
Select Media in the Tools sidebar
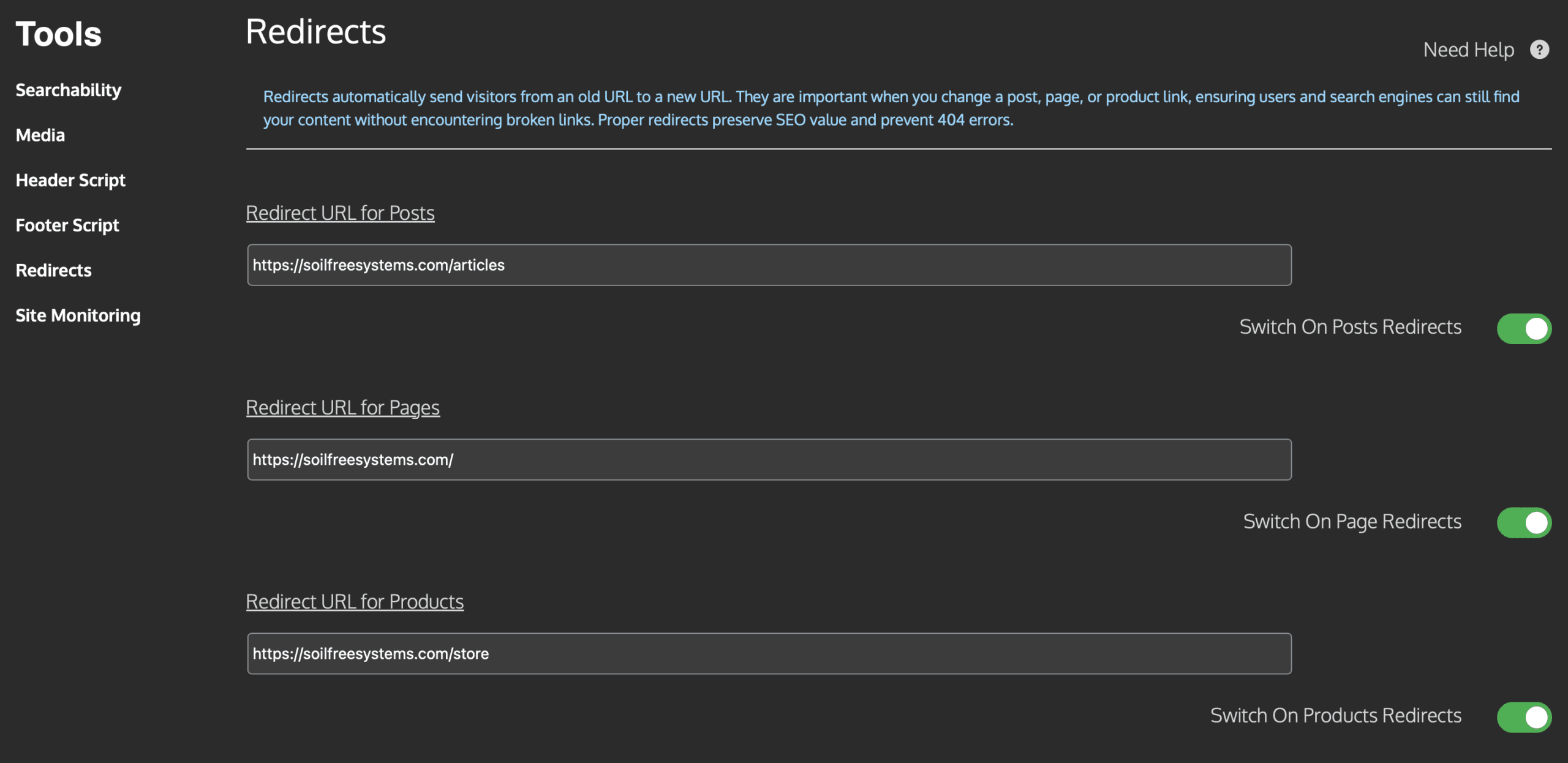click(x=40, y=135)
